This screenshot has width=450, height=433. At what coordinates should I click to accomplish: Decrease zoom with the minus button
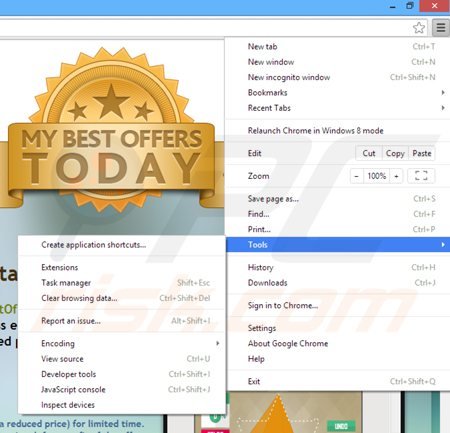(x=357, y=176)
